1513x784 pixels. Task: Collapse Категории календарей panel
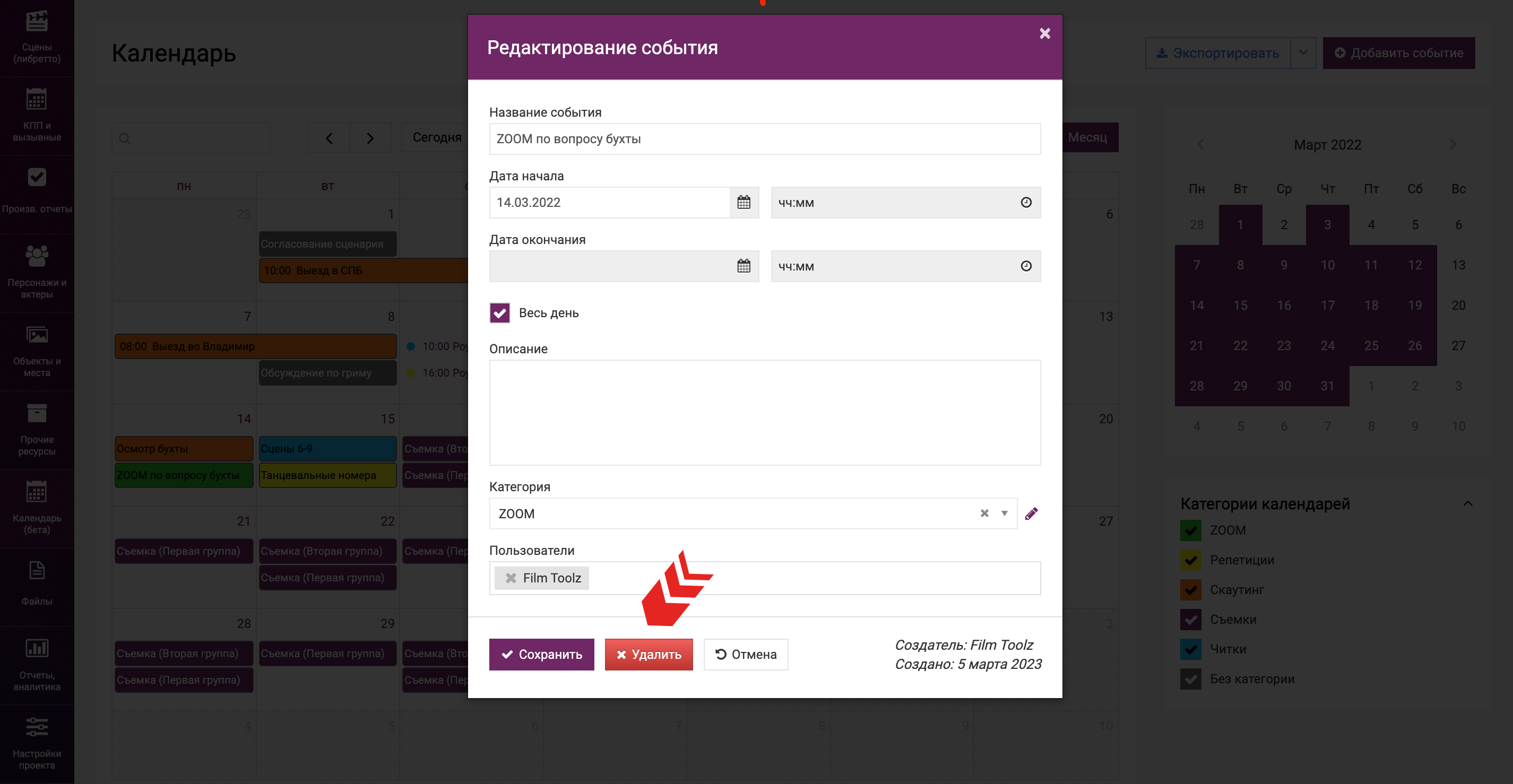click(1467, 504)
